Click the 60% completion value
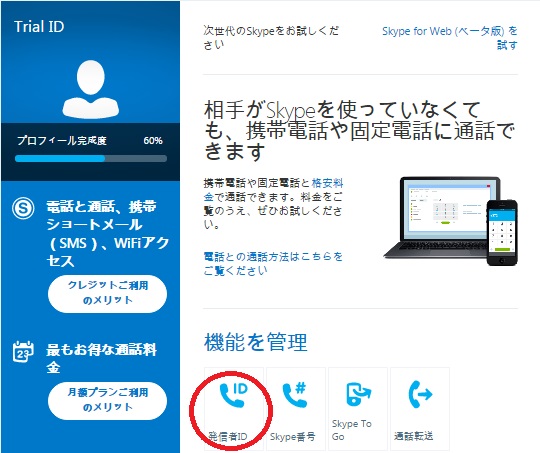The width and height of the screenshot is (540, 453). 153,141
